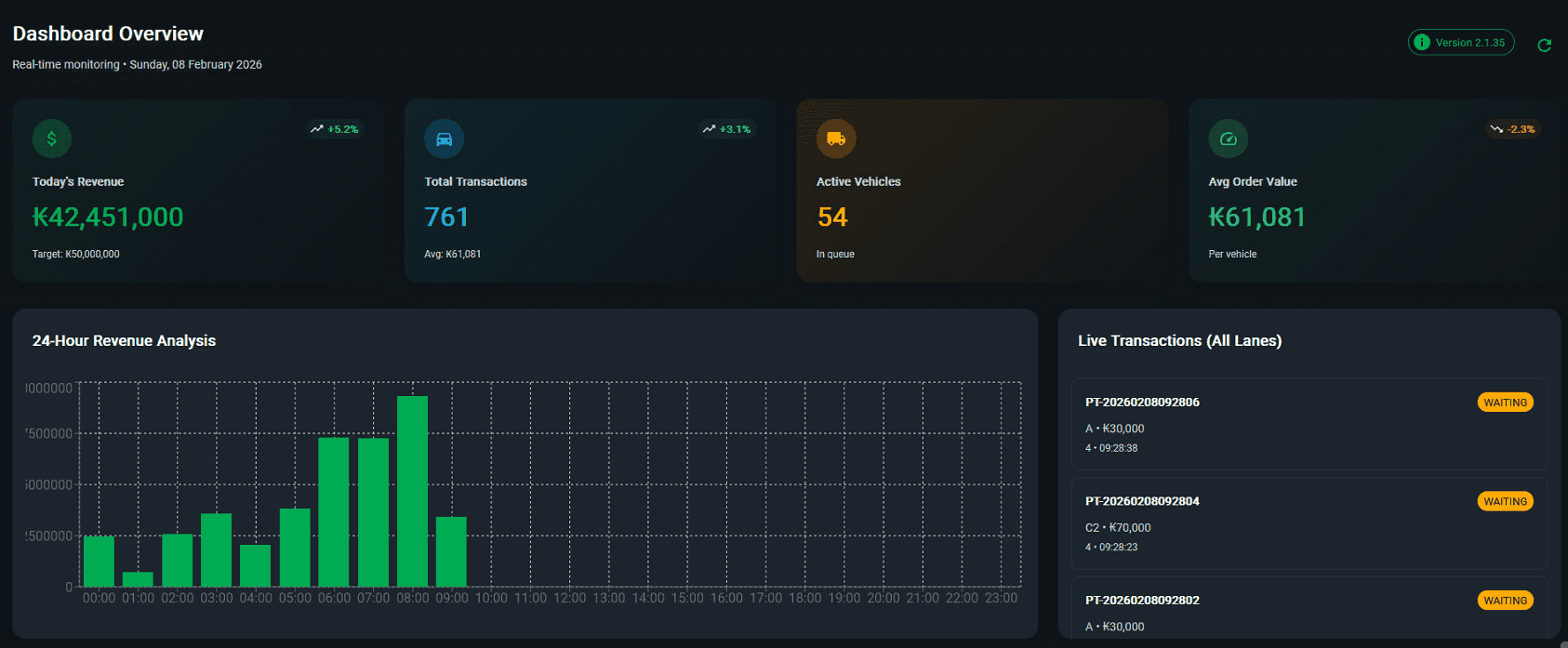Click the 06:00 revenue bar
Screen dimensions: 1568x648
[334, 512]
